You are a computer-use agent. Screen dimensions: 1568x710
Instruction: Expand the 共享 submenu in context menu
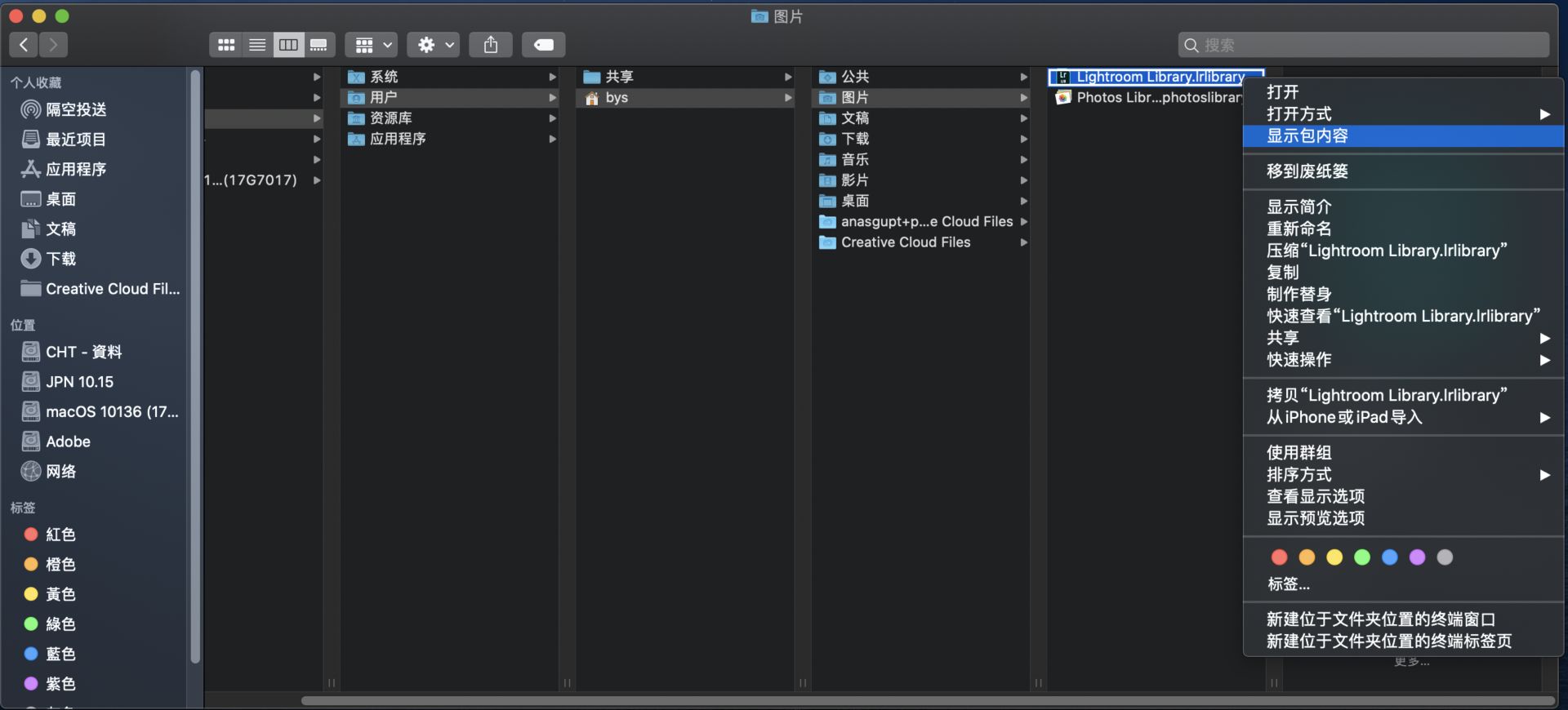pyautogui.click(x=1403, y=338)
